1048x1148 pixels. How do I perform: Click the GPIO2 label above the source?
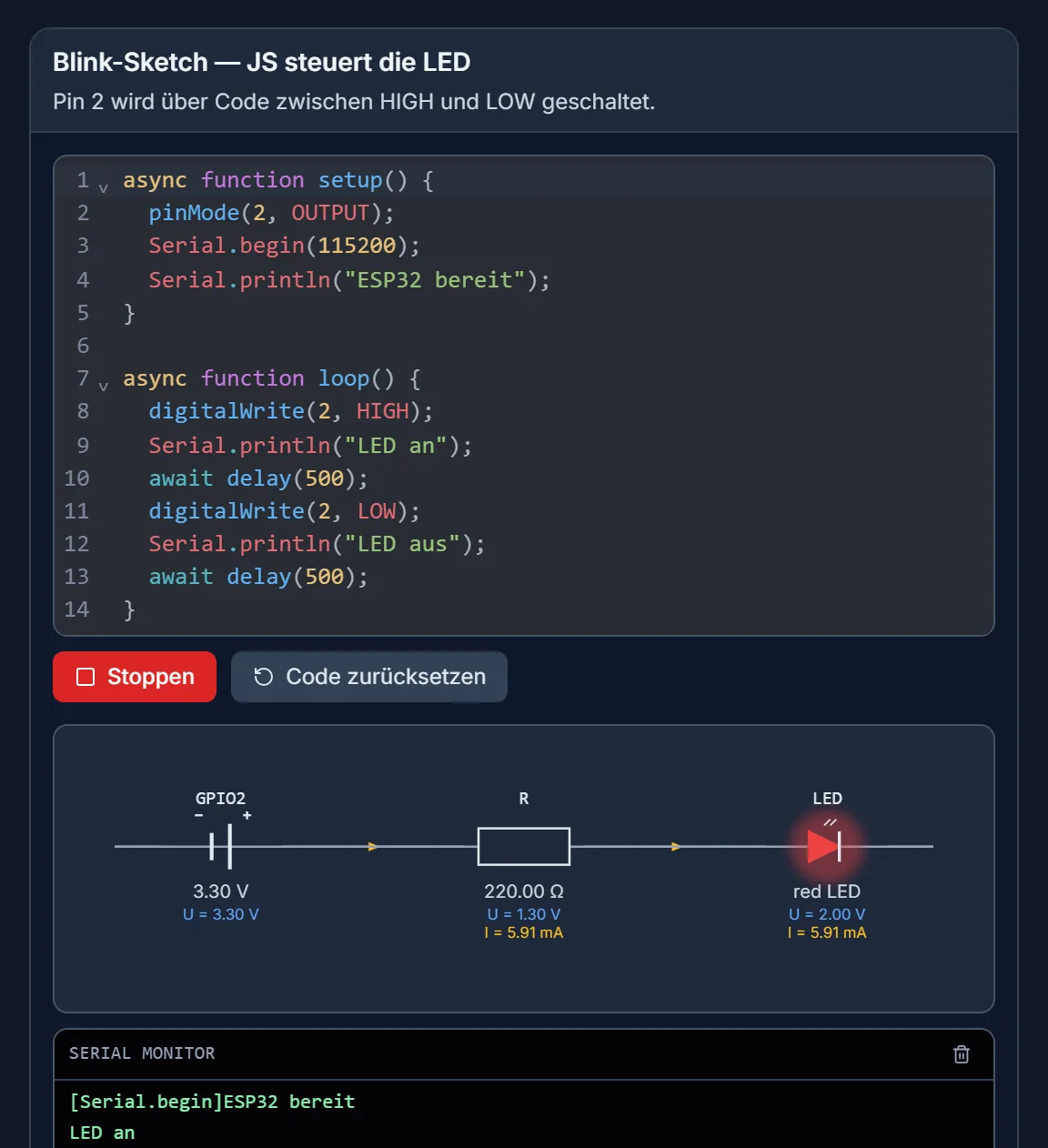tap(220, 799)
